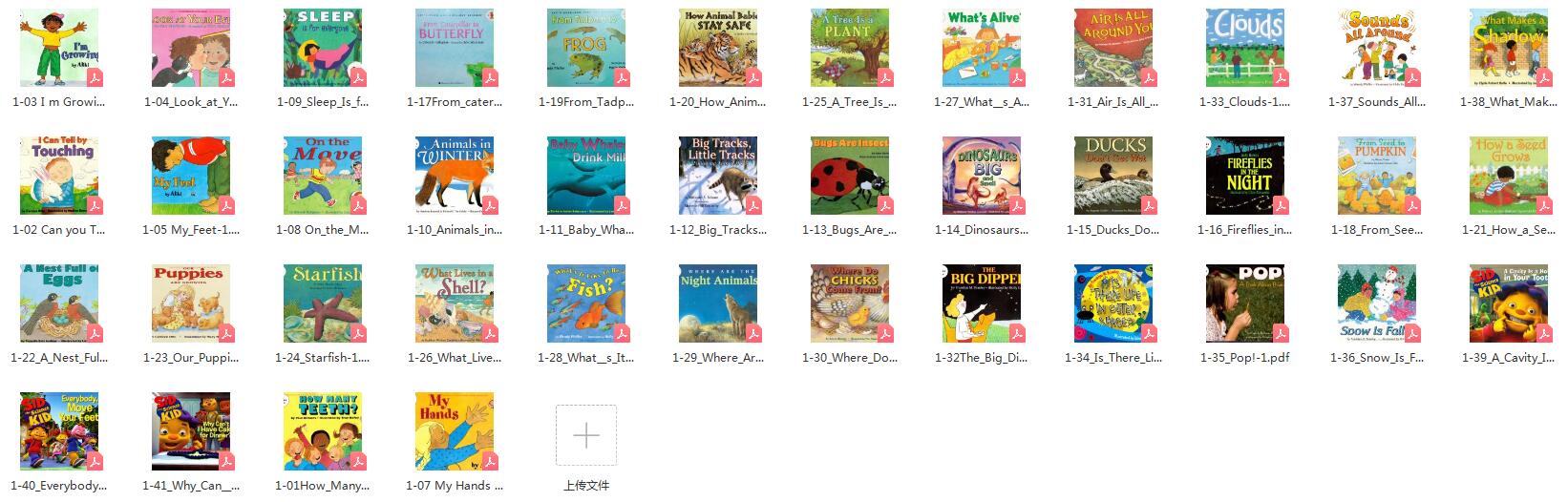Click the 1-35_Pop!-1.pdf filename

[1245, 358]
